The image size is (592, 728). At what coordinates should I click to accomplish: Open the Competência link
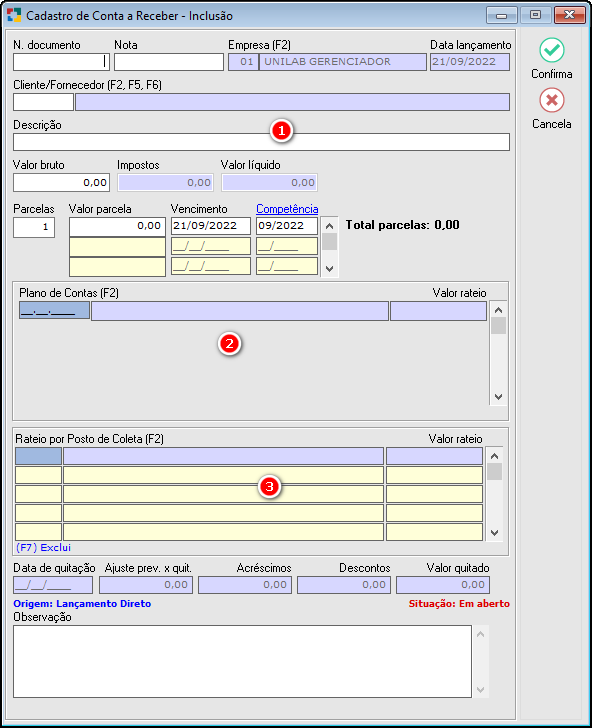[x=287, y=209]
